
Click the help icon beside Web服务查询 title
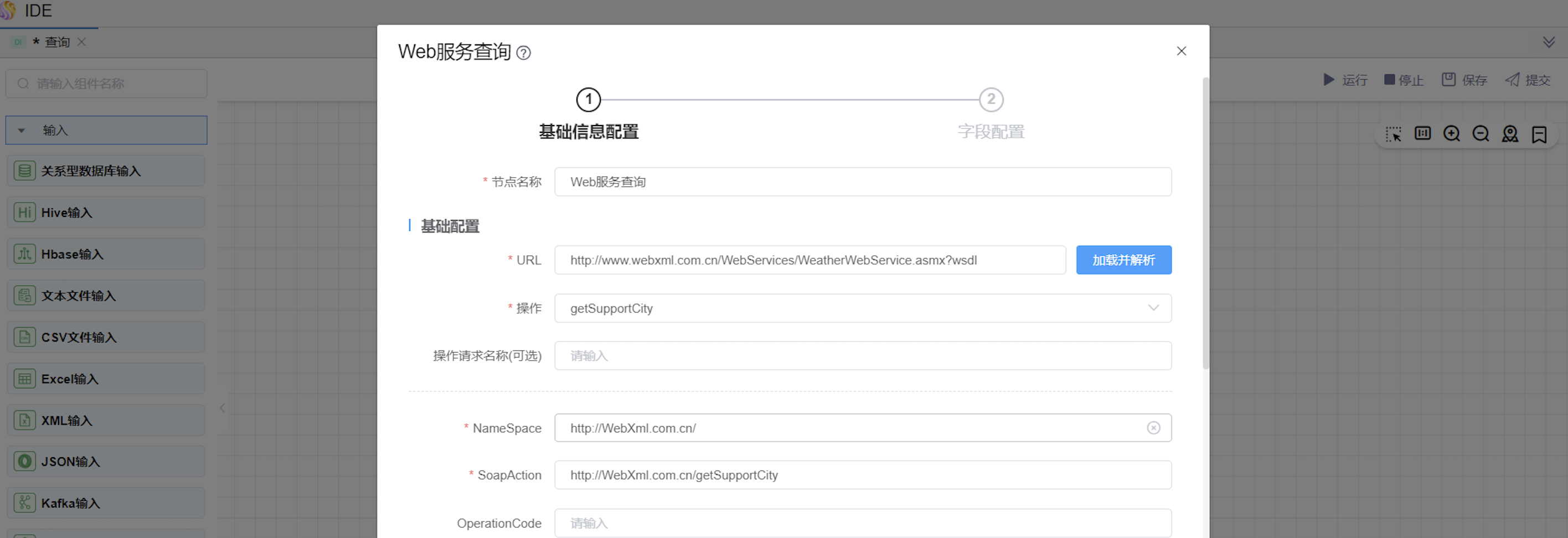tap(523, 53)
